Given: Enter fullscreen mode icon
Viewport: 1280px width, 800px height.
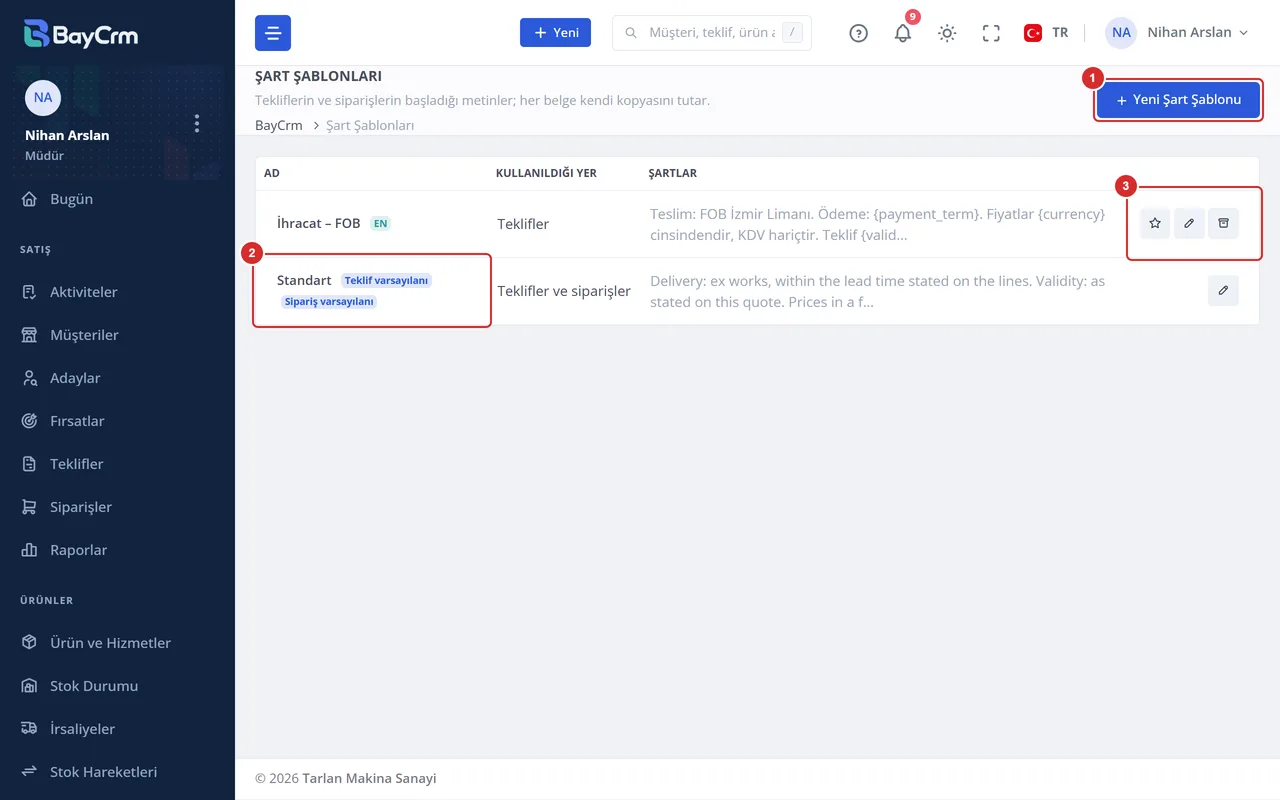Looking at the screenshot, I should point(991,33).
